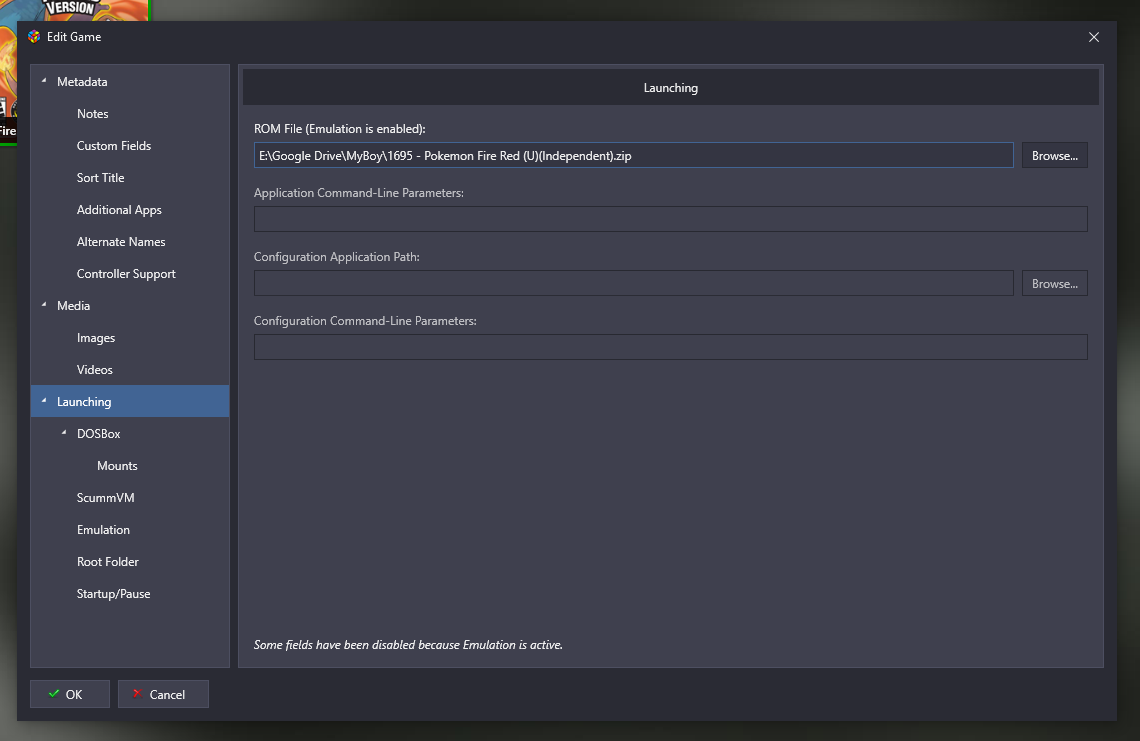Browse for the ROM file
Screen dimensions: 1140x741
[1054, 156]
